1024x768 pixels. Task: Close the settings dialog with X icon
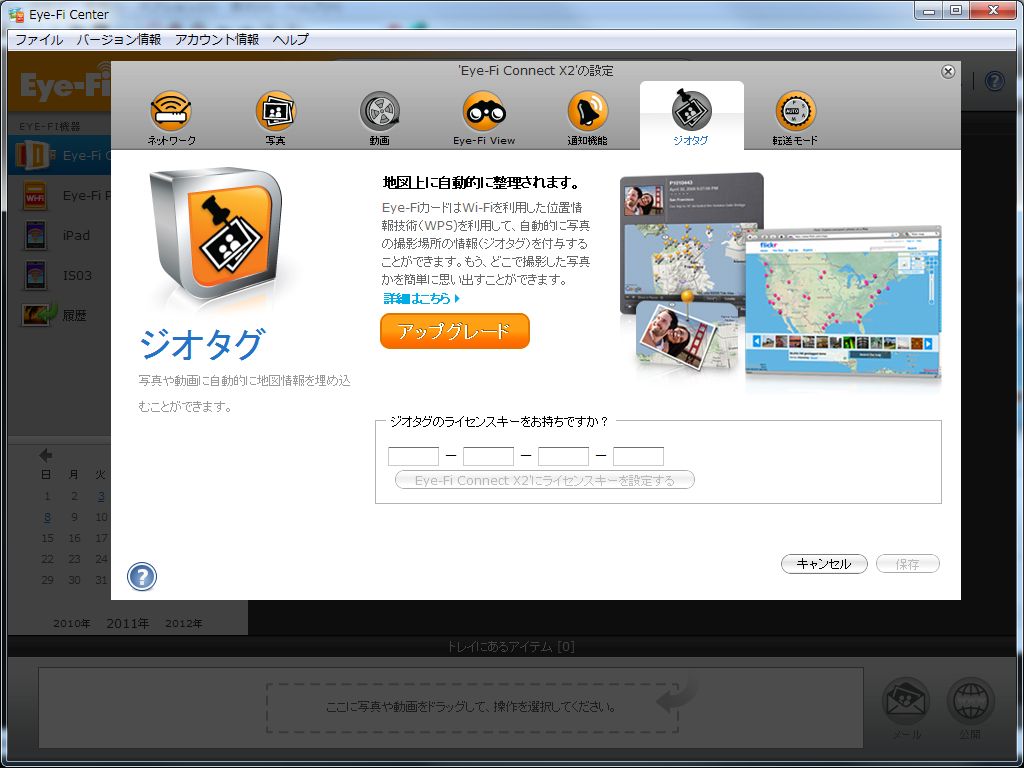click(948, 72)
